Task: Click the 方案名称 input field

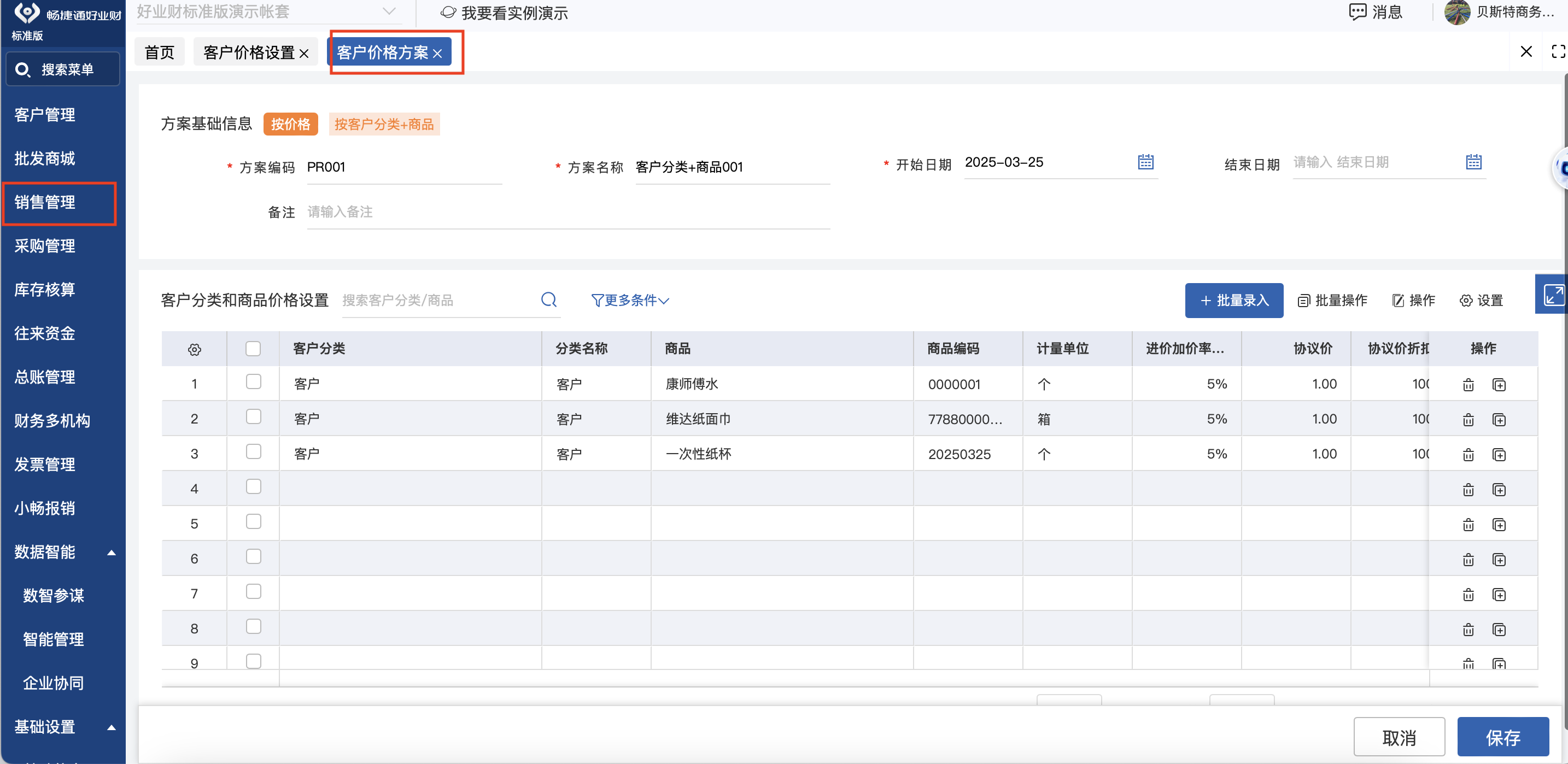Action: click(732, 167)
